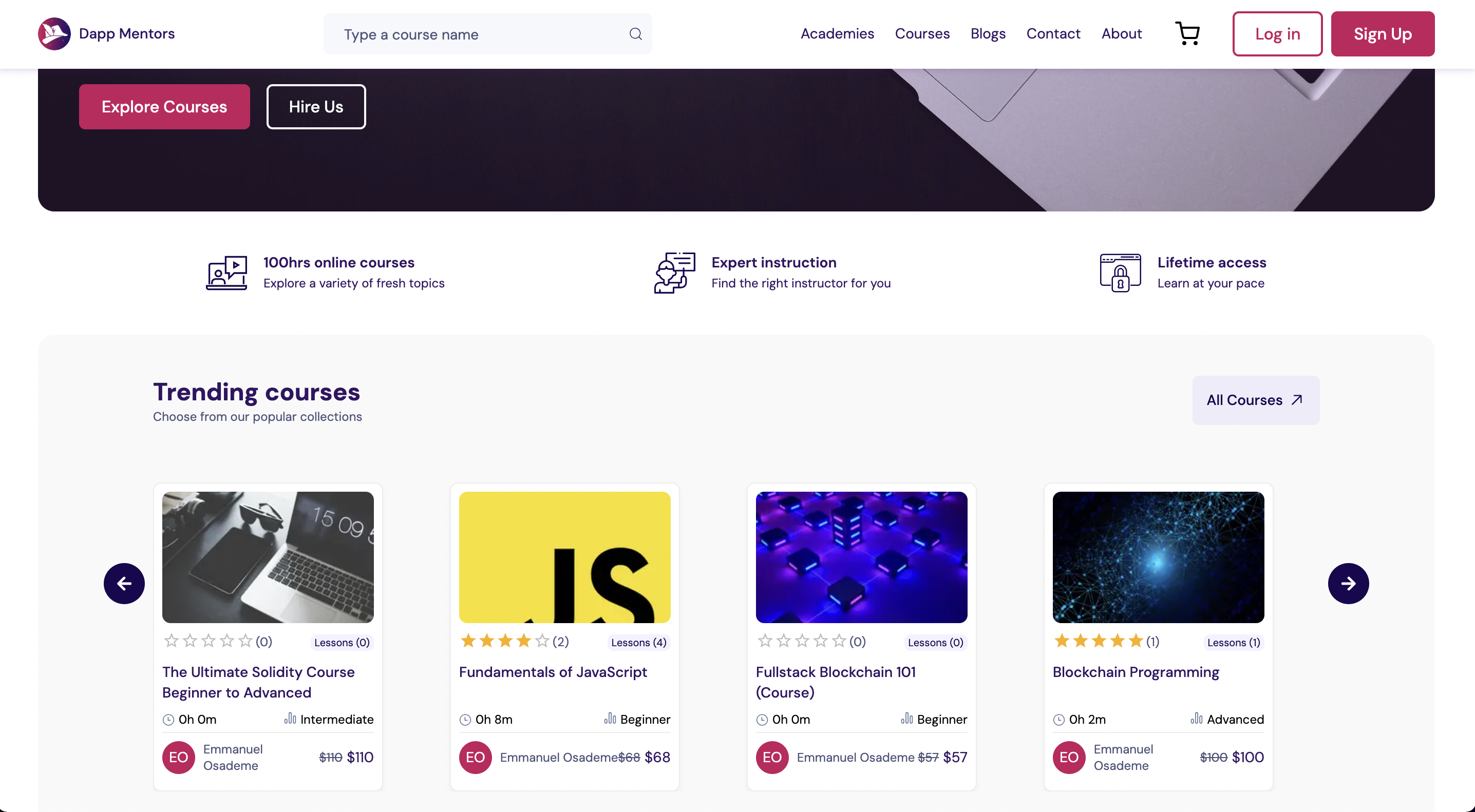The image size is (1475, 812).
Task: Open the Academies menu item
Action: pyautogui.click(x=837, y=34)
